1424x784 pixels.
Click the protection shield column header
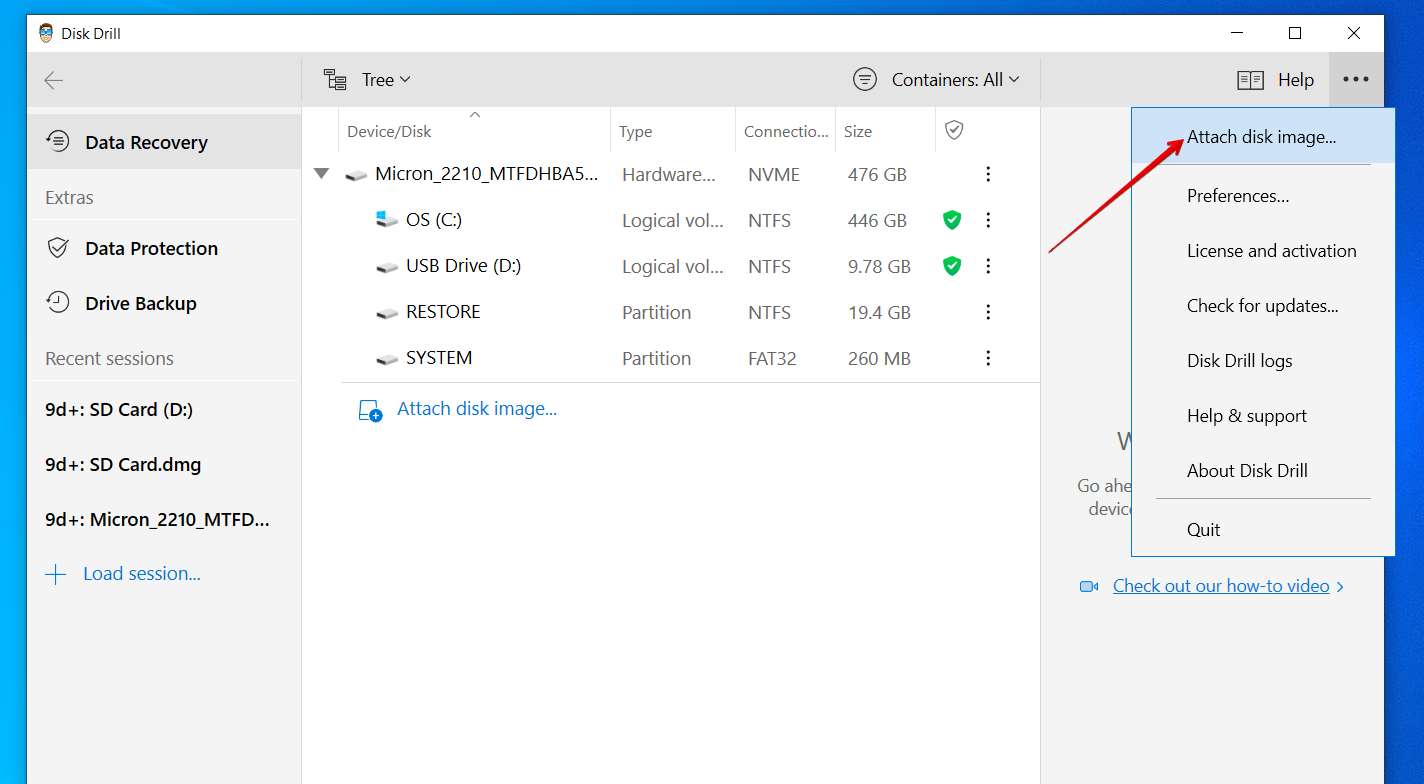(954, 130)
